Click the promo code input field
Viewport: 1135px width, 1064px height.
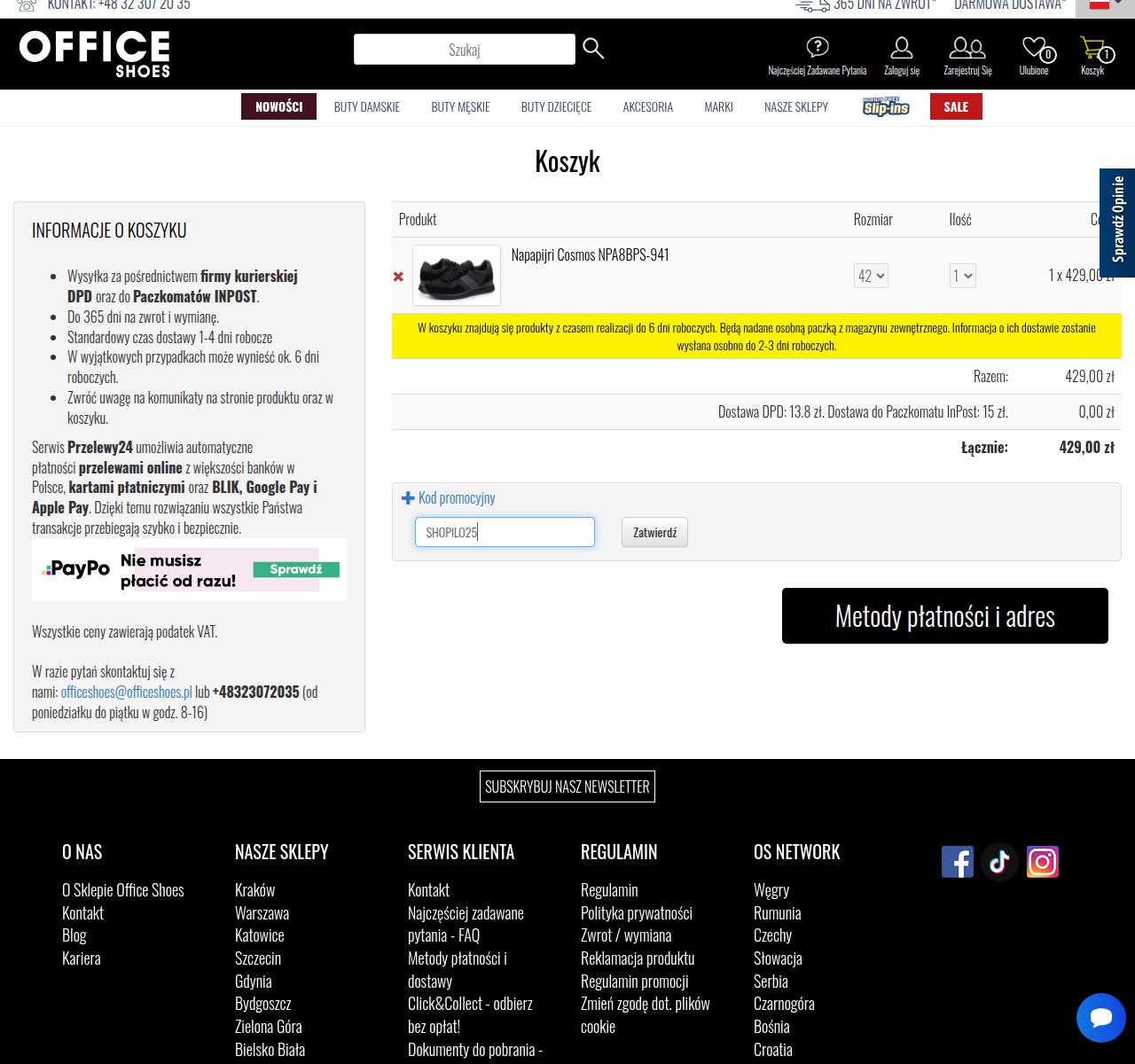pyautogui.click(x=505, y=532)
